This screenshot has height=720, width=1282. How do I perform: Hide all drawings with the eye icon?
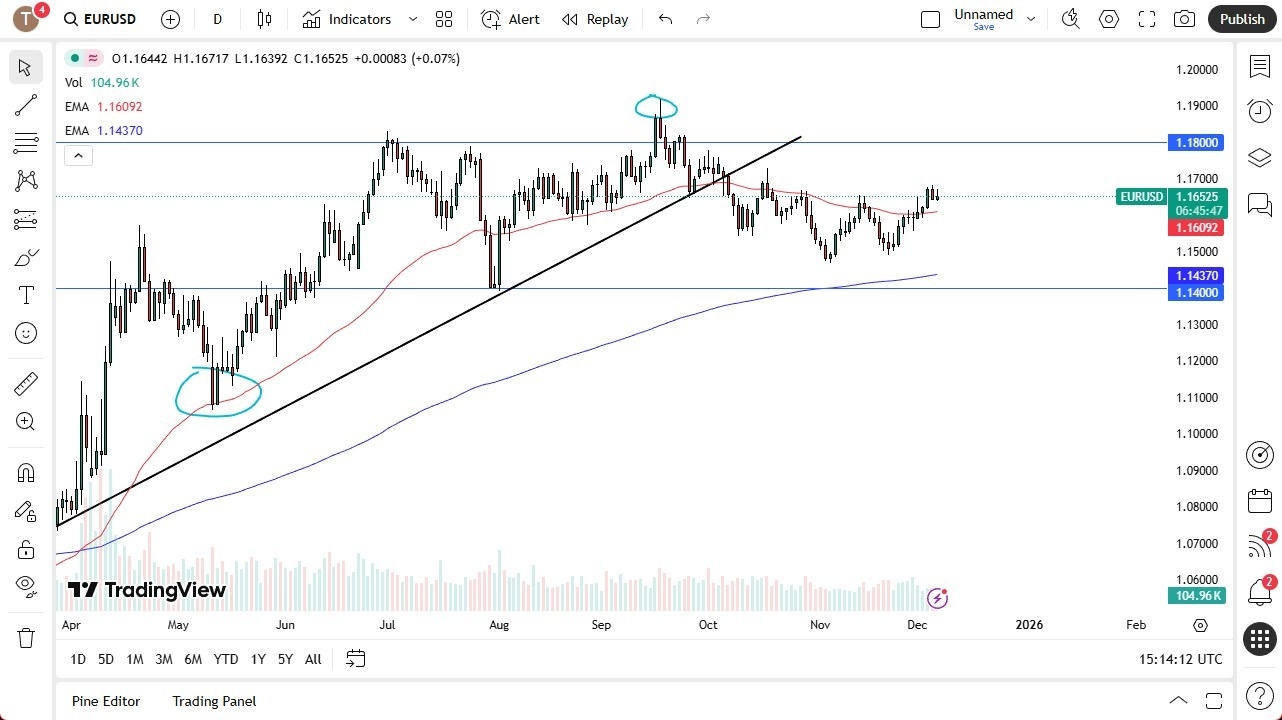click(x=25, y=586)
